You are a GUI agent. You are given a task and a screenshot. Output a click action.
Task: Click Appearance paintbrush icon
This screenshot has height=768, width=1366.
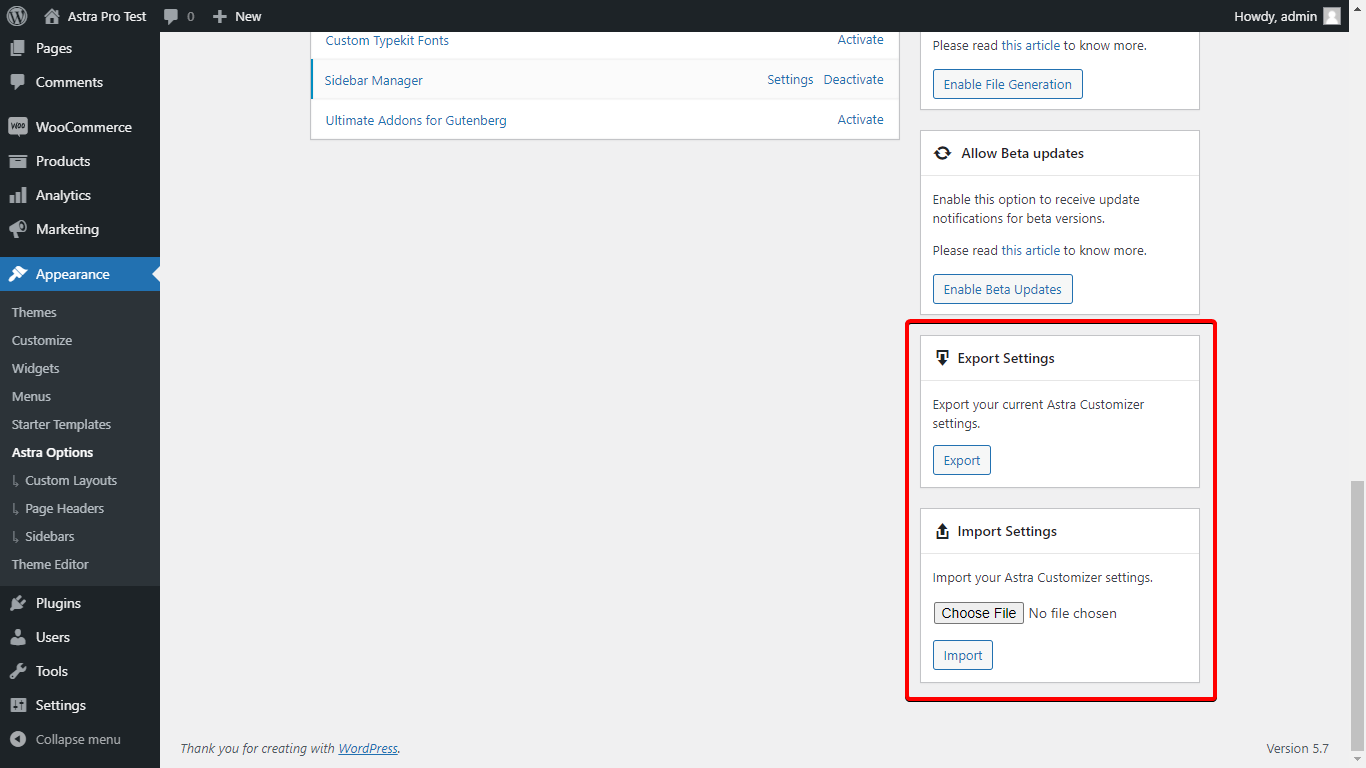click(18, 274)
